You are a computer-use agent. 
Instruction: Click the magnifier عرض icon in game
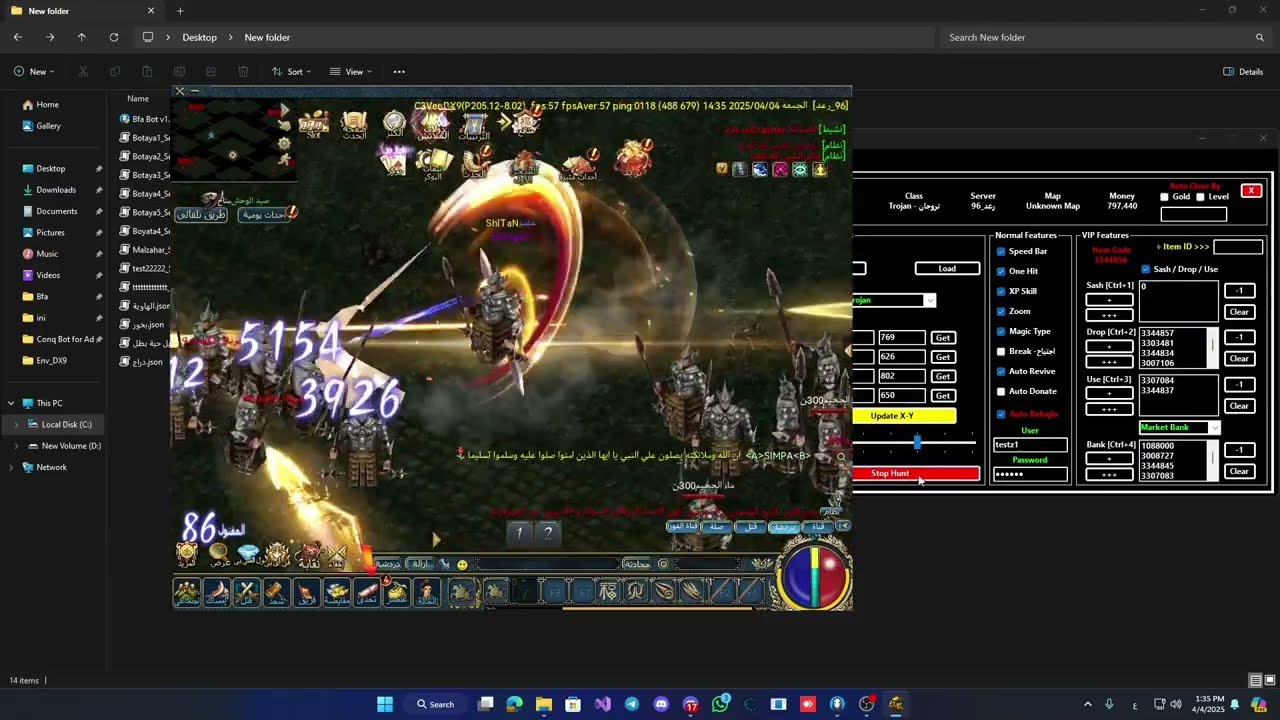pyautogui.click(x=219, y=553)
